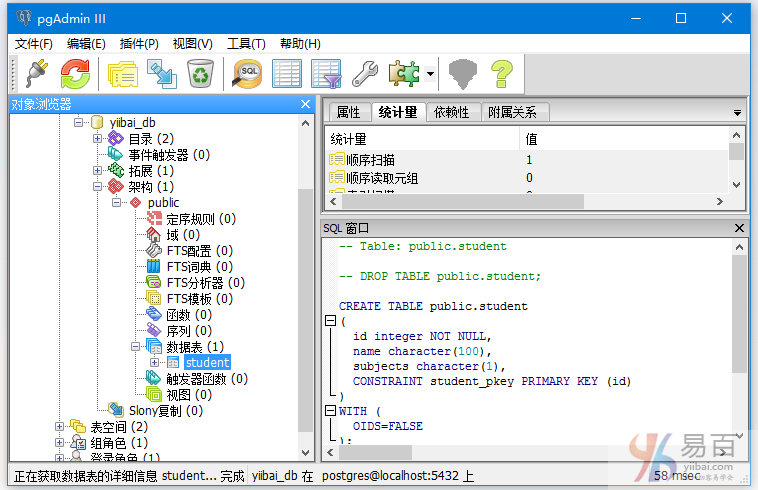Open the object properties toolbar icon
Screen dimensions: 758x490
coord(122,73)
